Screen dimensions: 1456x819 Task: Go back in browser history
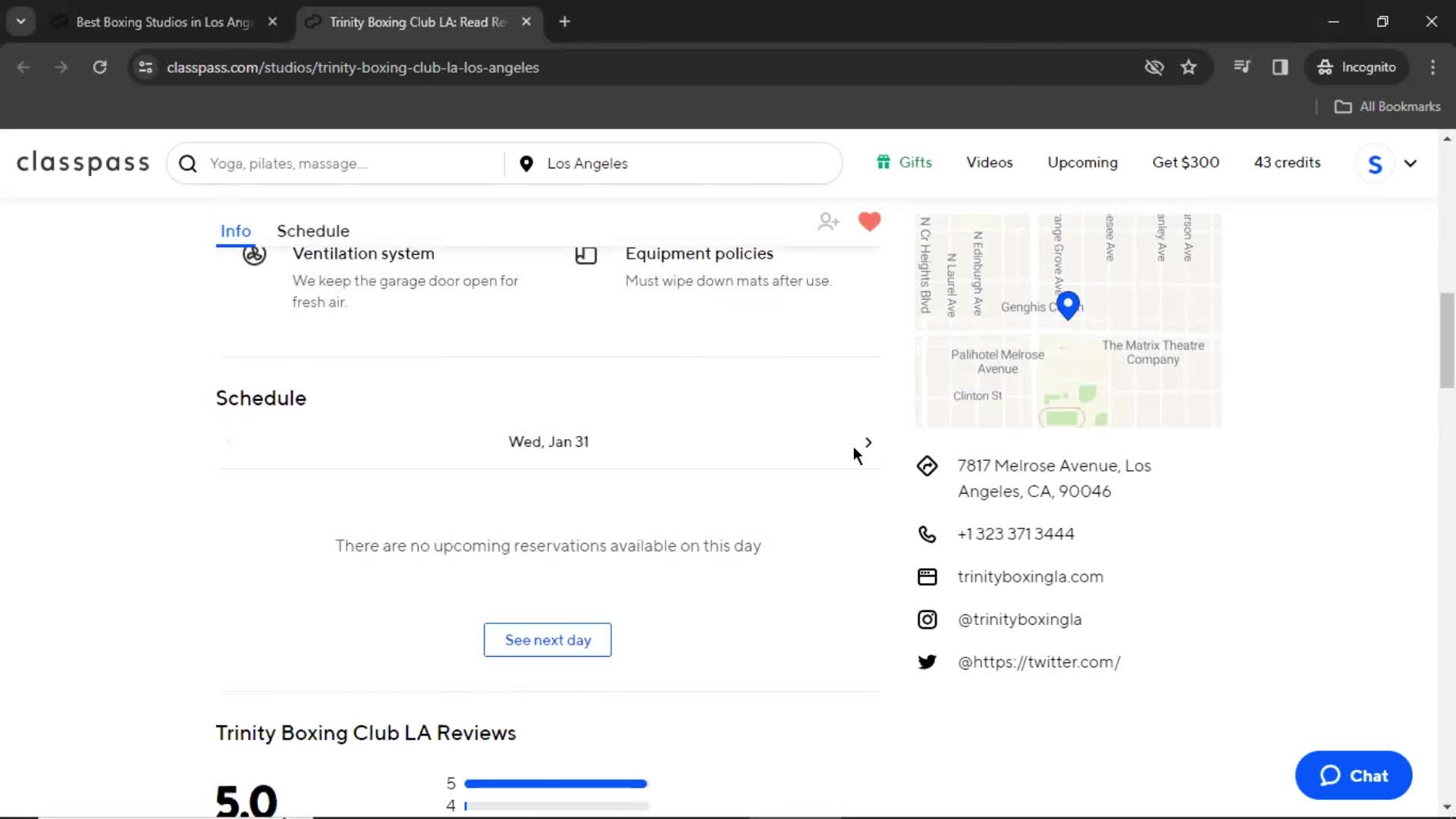pos(24,67)
